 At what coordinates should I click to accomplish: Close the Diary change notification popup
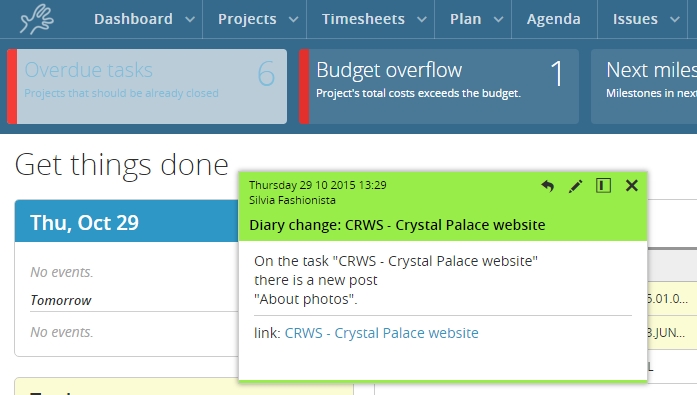tap(632, 185)
